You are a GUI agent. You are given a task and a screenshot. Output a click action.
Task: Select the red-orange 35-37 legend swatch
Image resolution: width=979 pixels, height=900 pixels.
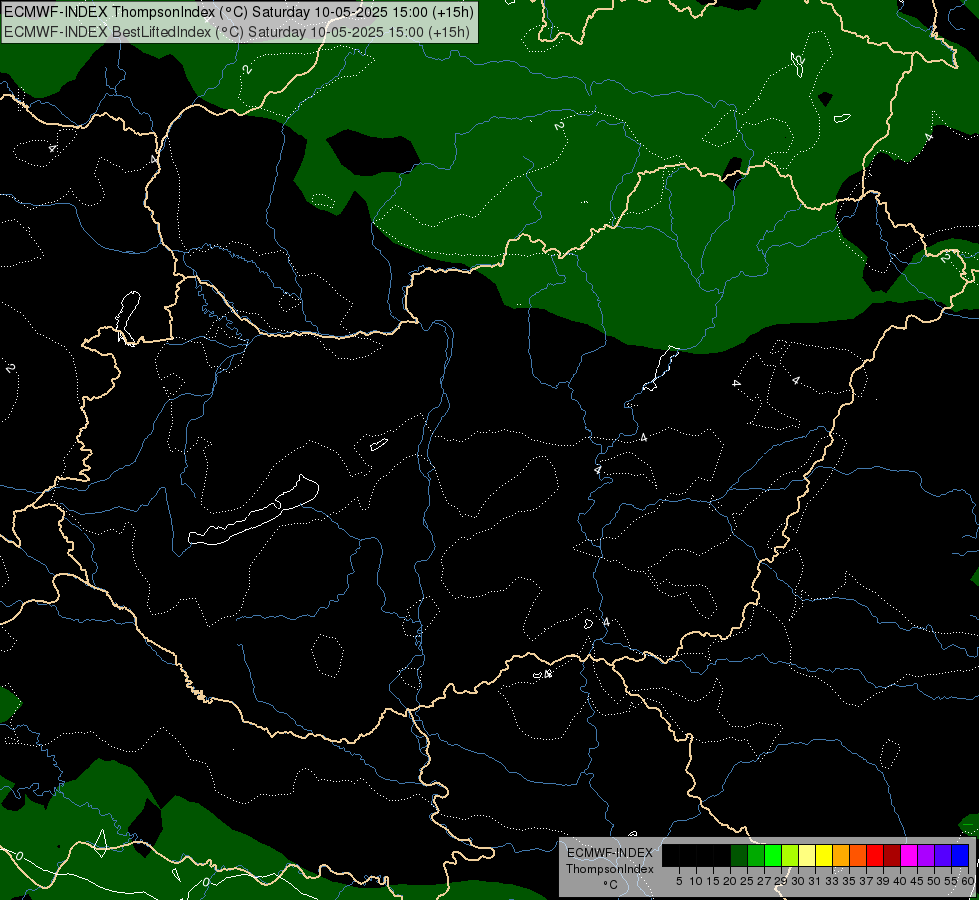(858, 855)
